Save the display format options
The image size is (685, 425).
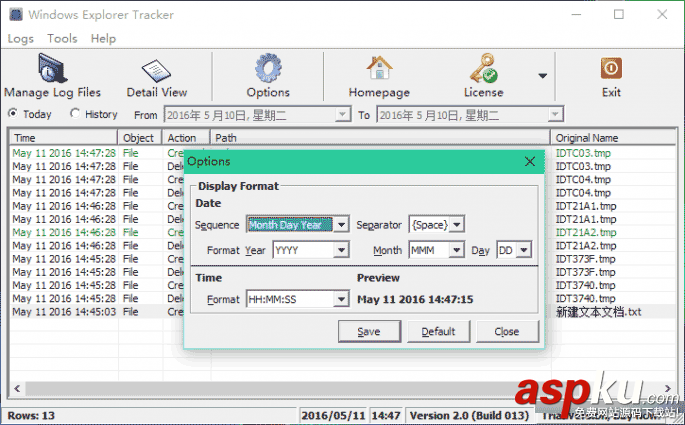pos(369,332)
